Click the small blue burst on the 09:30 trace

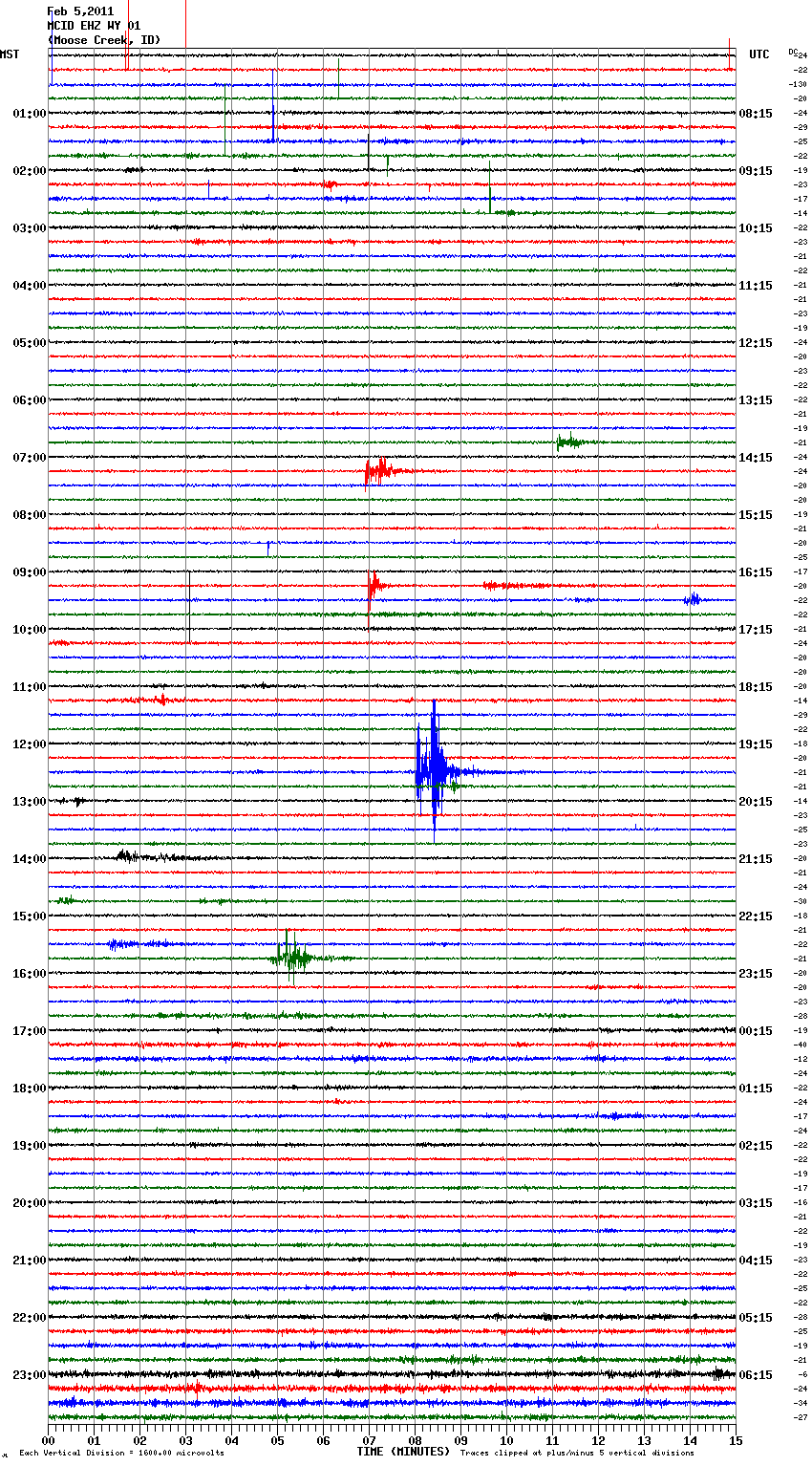693,599
